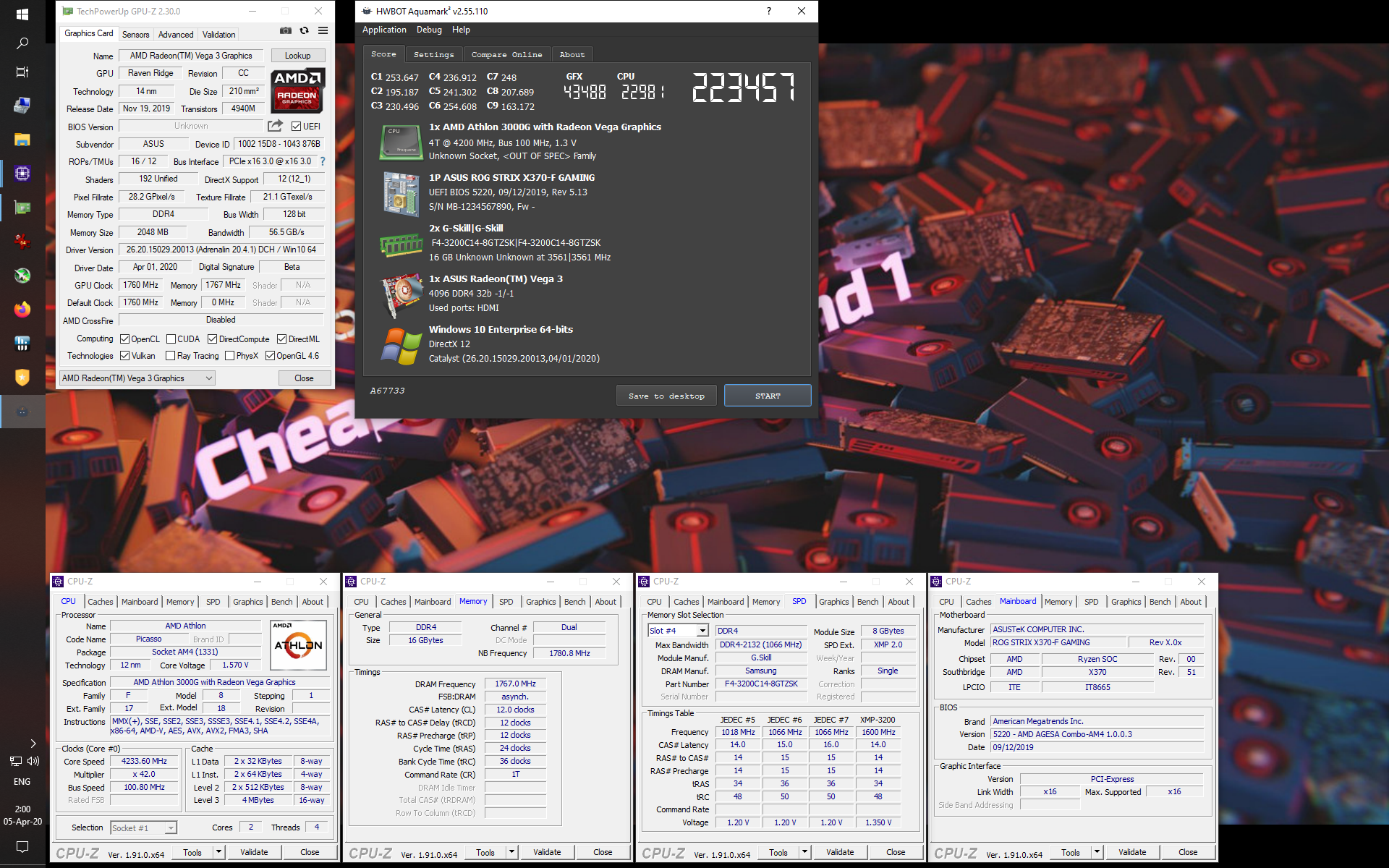Switch to GPU-Z Advanced tab

point(176,35)
